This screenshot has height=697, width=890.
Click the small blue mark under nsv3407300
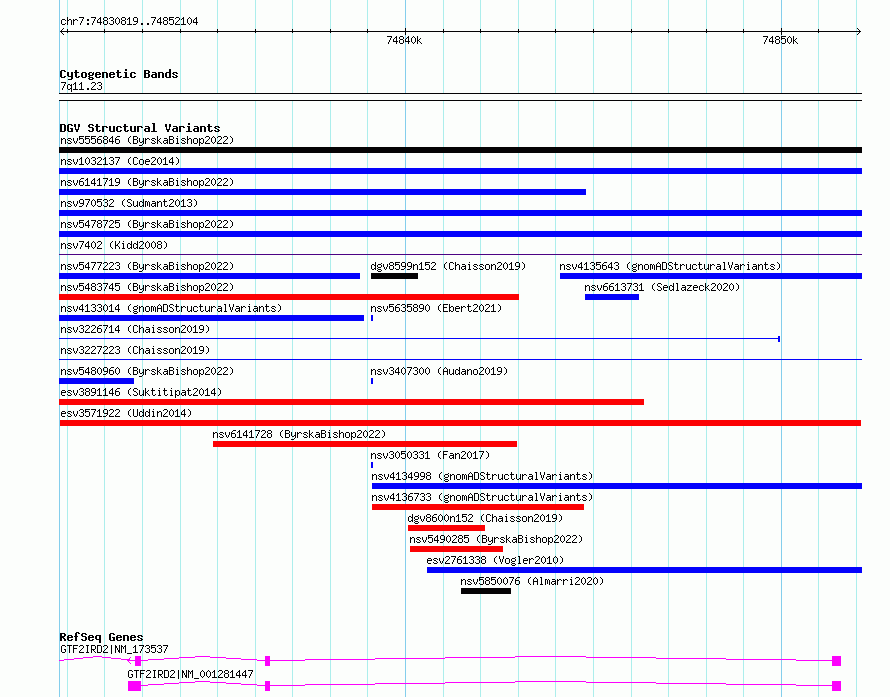(x=372, y=381)
